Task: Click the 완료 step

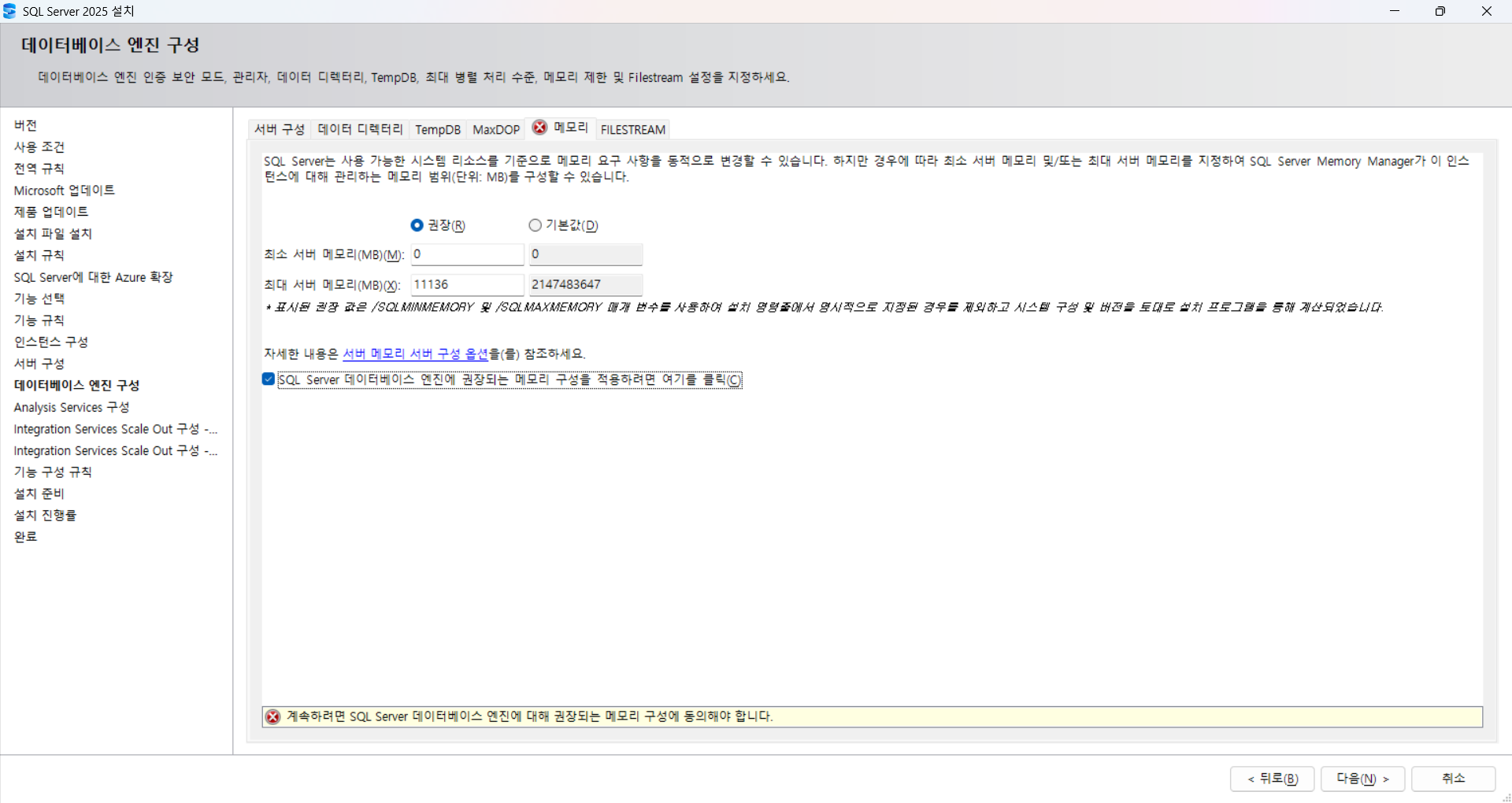Action: pyautogui.click(x=25, y=537)
